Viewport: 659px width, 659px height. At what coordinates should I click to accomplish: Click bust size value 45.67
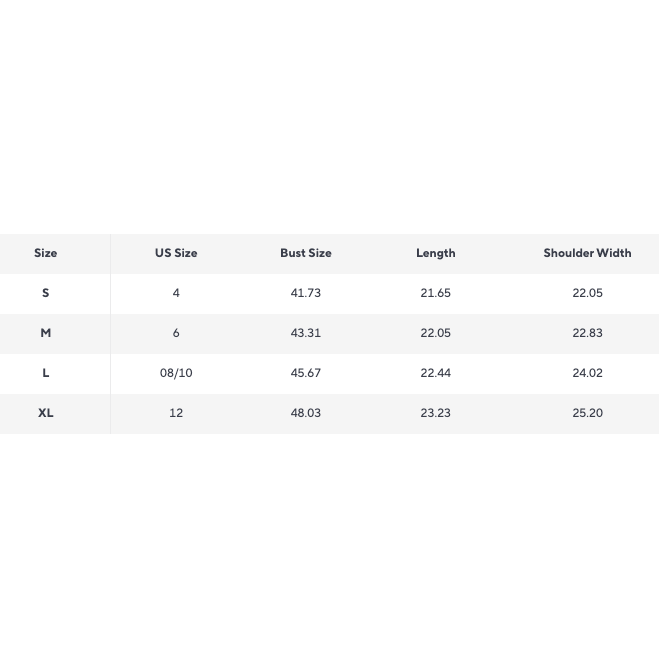[306, 373]
